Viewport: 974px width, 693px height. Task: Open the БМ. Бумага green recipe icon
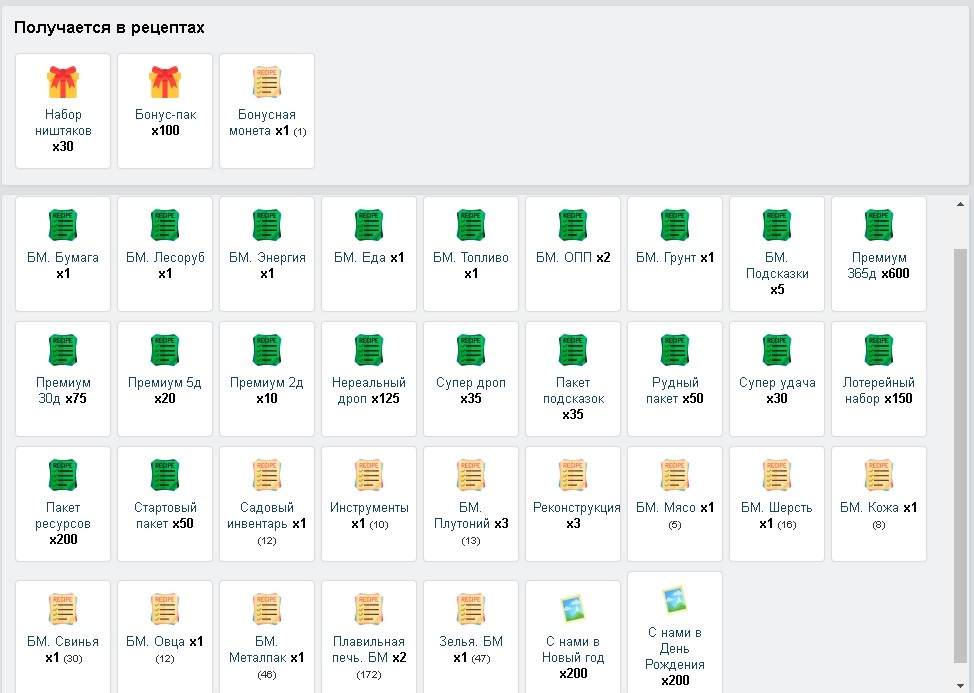pos(63,225)
